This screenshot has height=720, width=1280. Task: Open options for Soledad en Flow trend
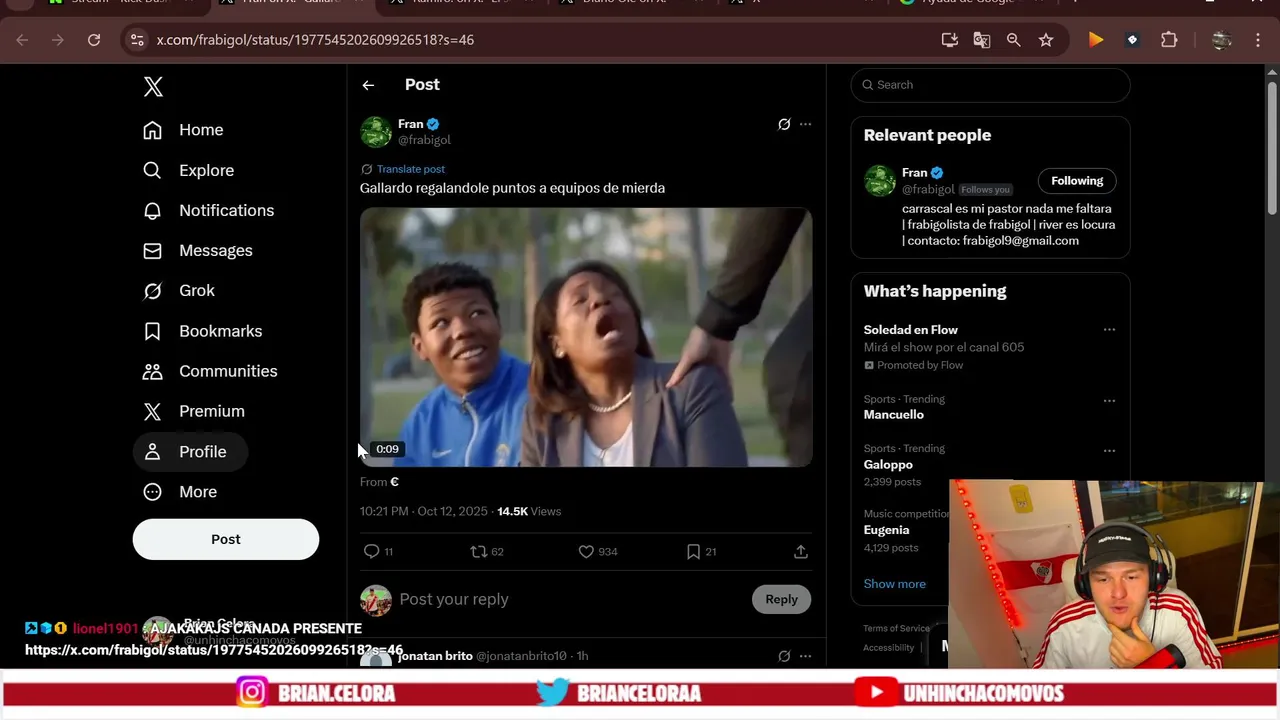pyautogui.click(x=1109, y=330)
